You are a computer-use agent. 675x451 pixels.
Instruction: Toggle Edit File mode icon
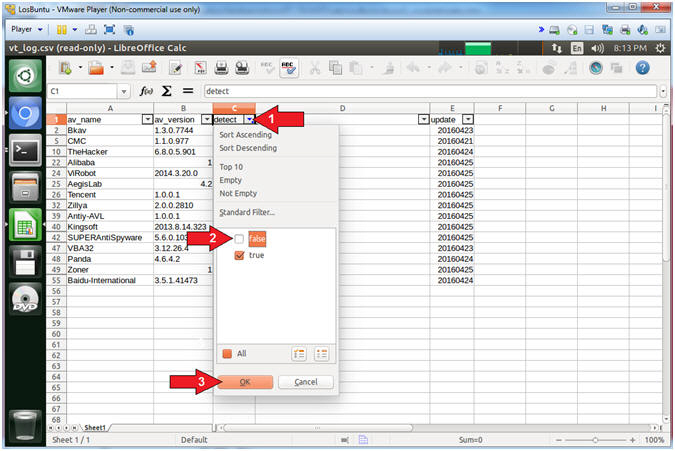click(176, 68)
